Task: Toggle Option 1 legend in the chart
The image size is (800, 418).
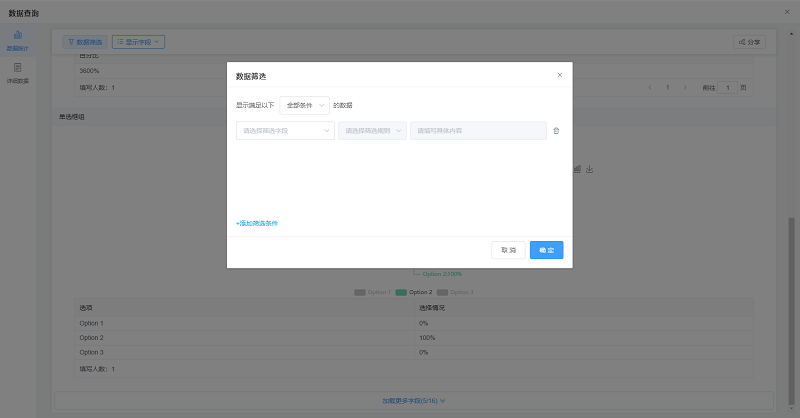Action: [373, 292]
